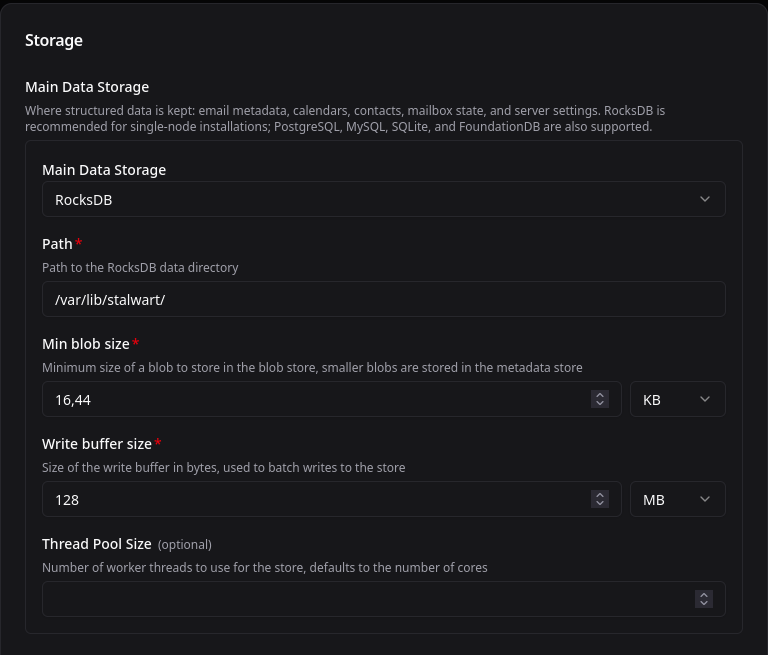The image size is (768, 655).
Task: Expand the MB unit dropdown
Action: tap(677, 499)
